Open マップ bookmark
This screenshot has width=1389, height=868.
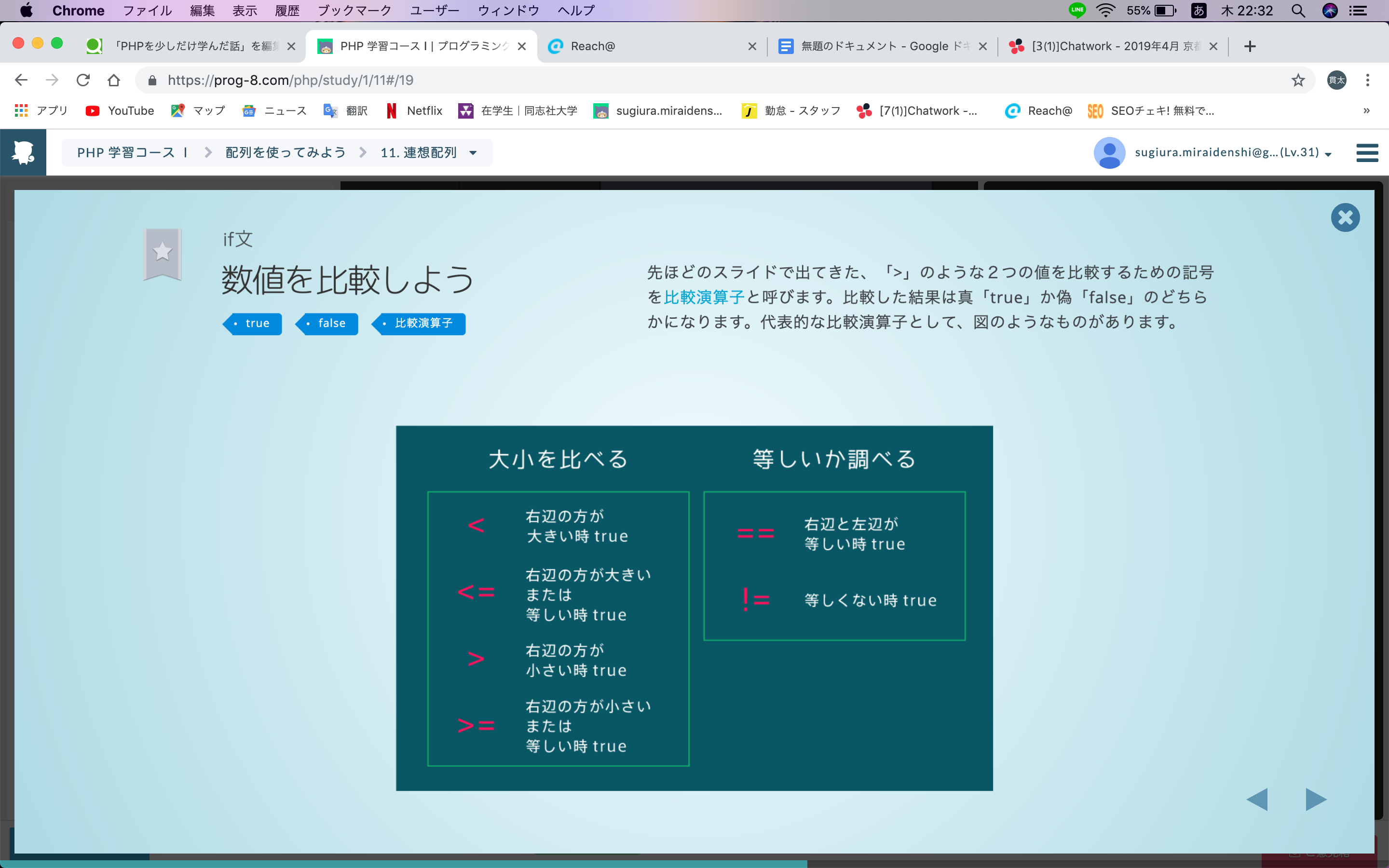[198, 111]
